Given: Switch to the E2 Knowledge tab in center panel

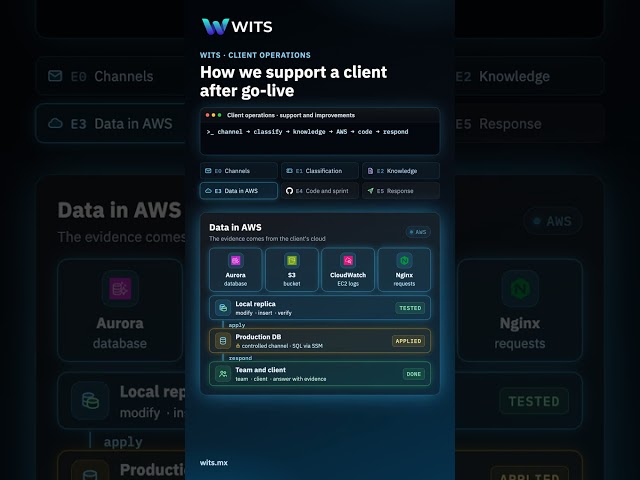Looking at the screenshot, I should [401, 171].
